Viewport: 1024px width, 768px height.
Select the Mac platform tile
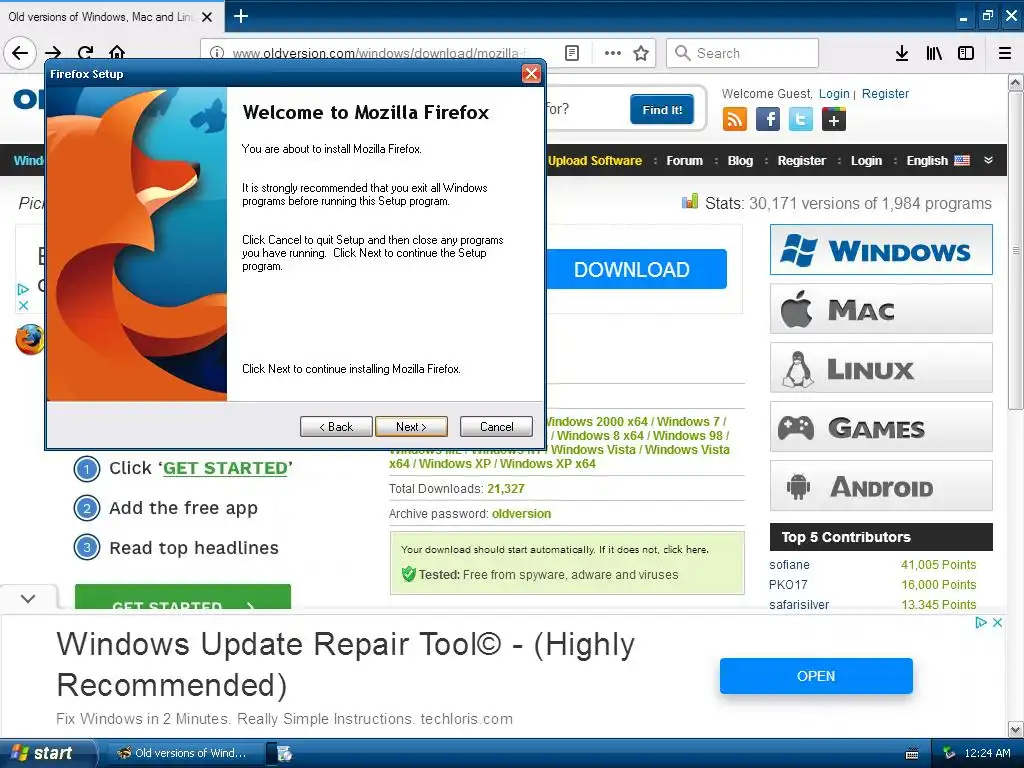tap(881, 309)
